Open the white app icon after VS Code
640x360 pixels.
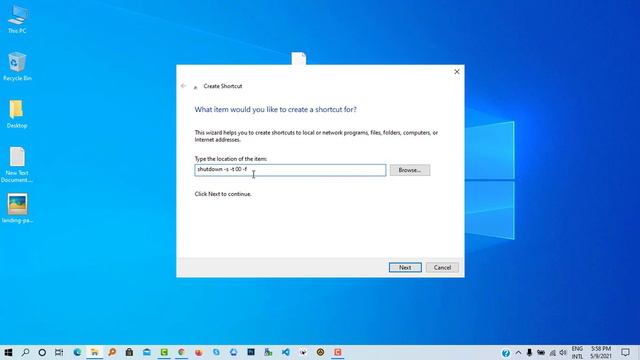pyautogui.click(x=303, y=352)
